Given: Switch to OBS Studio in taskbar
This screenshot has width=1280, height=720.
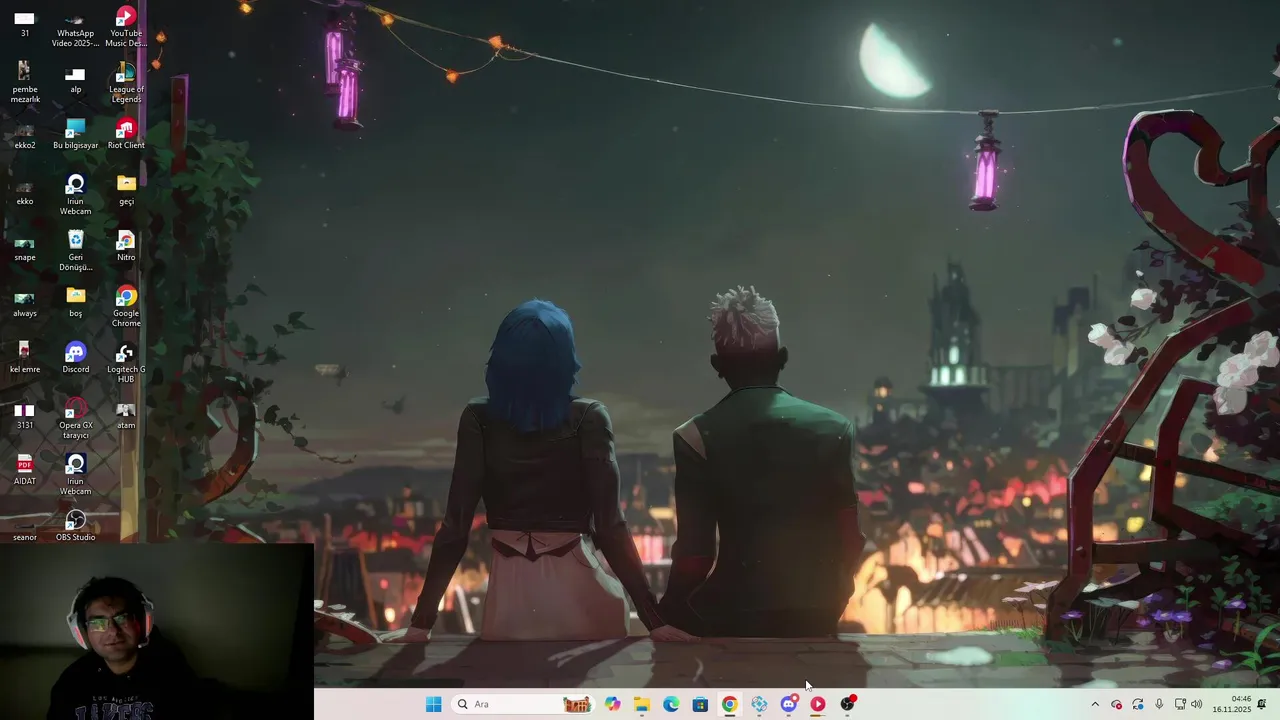Looking at the screenshot, I should pyautogui.click(x=848, y=704).
